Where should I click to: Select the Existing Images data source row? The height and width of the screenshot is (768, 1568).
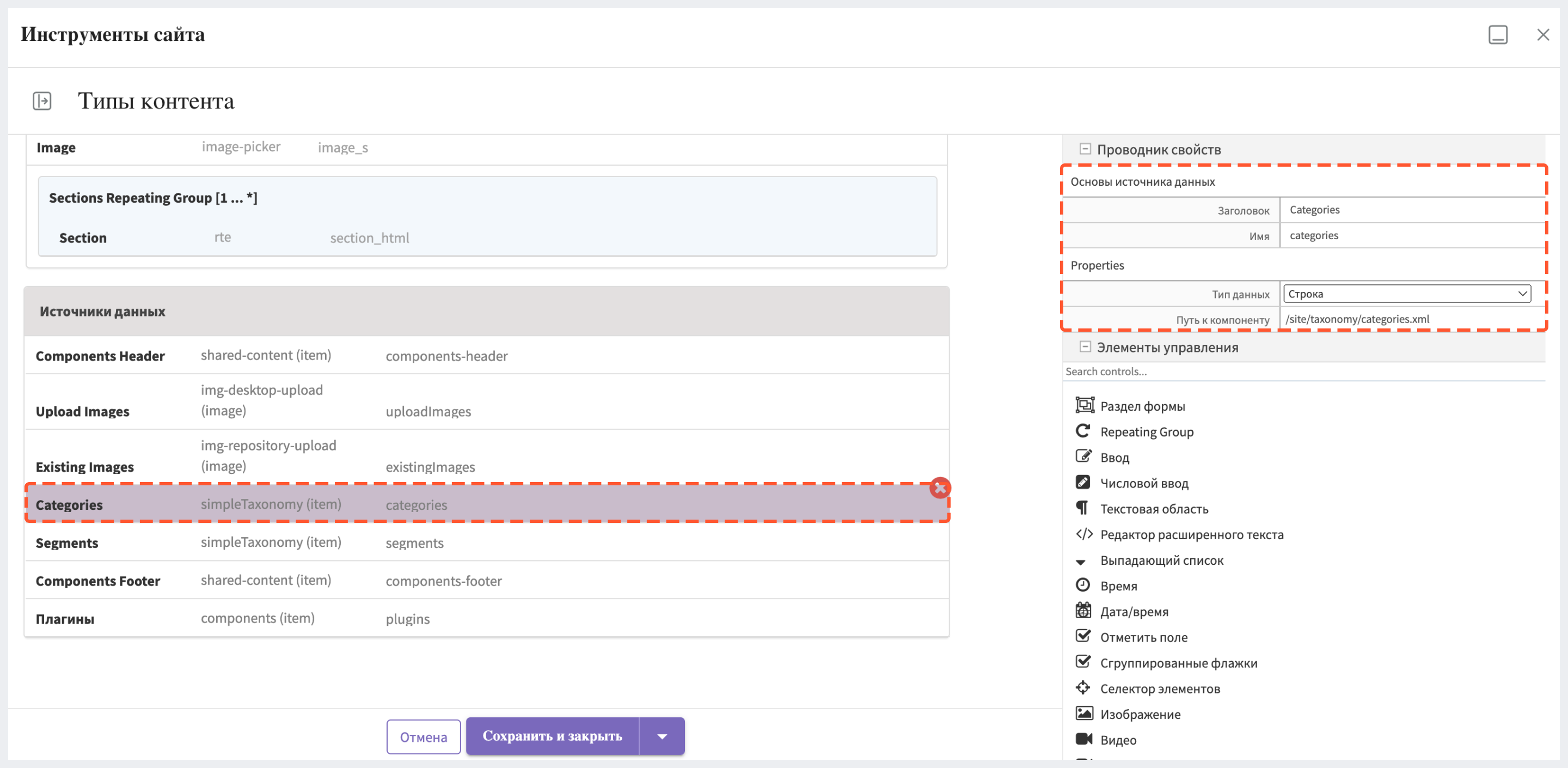(486, 458)
